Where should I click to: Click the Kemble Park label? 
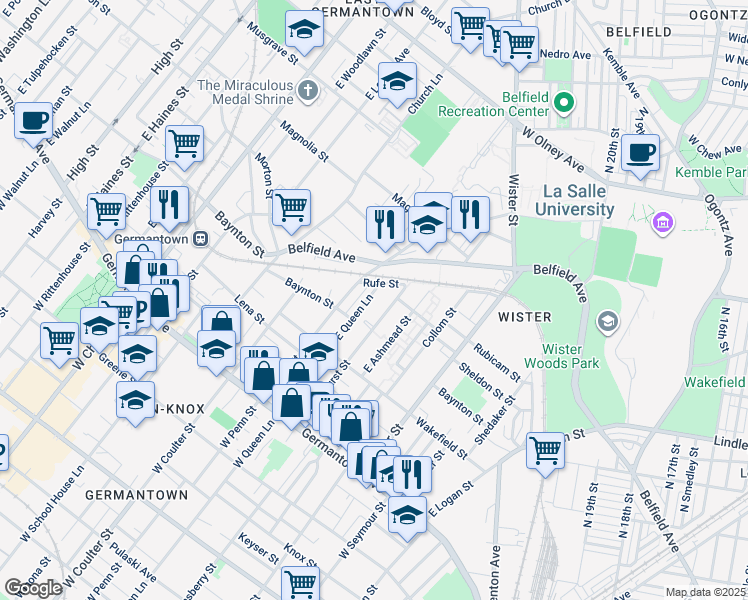[711, 172]
